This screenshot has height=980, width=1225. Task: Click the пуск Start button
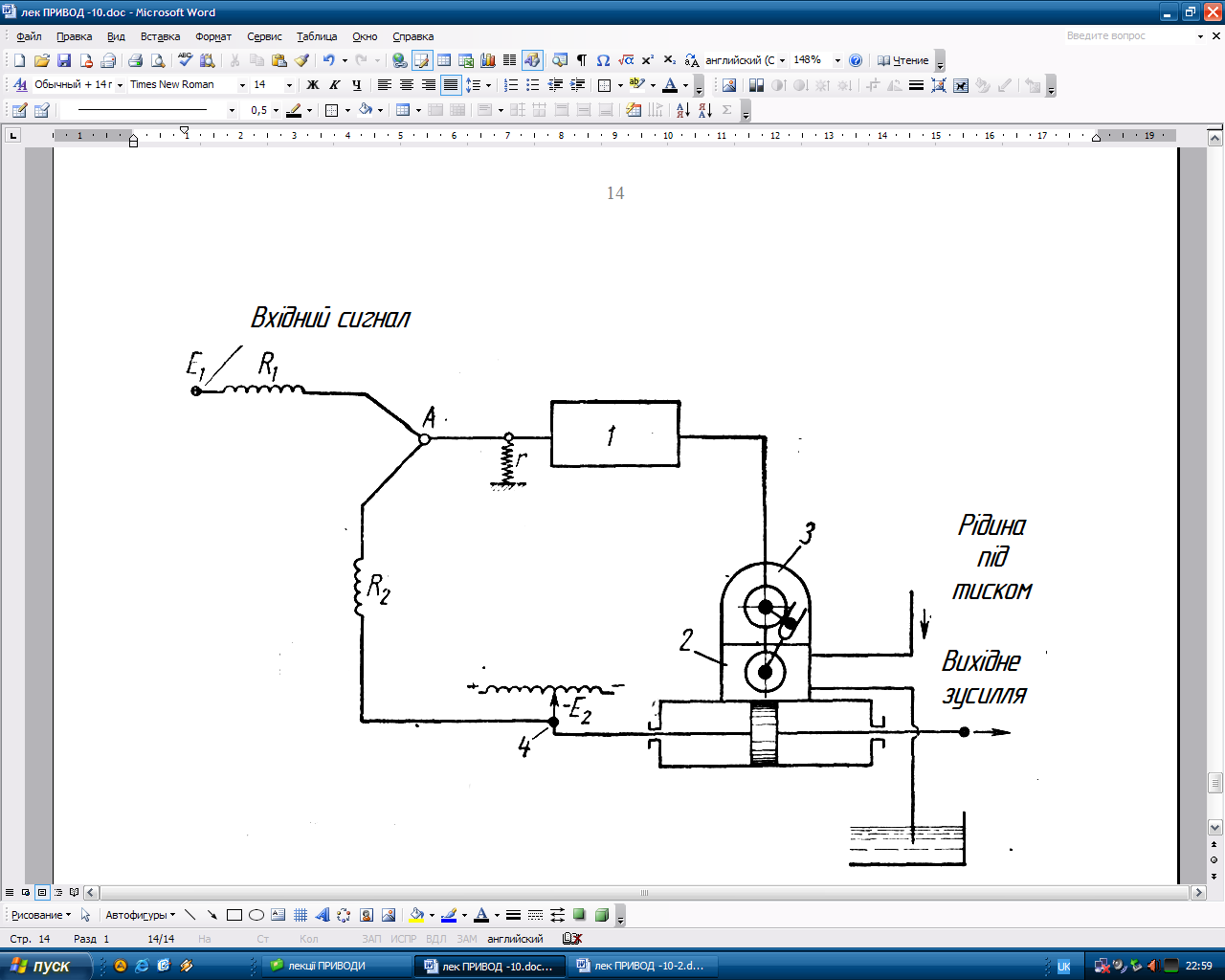coord(46,966)
